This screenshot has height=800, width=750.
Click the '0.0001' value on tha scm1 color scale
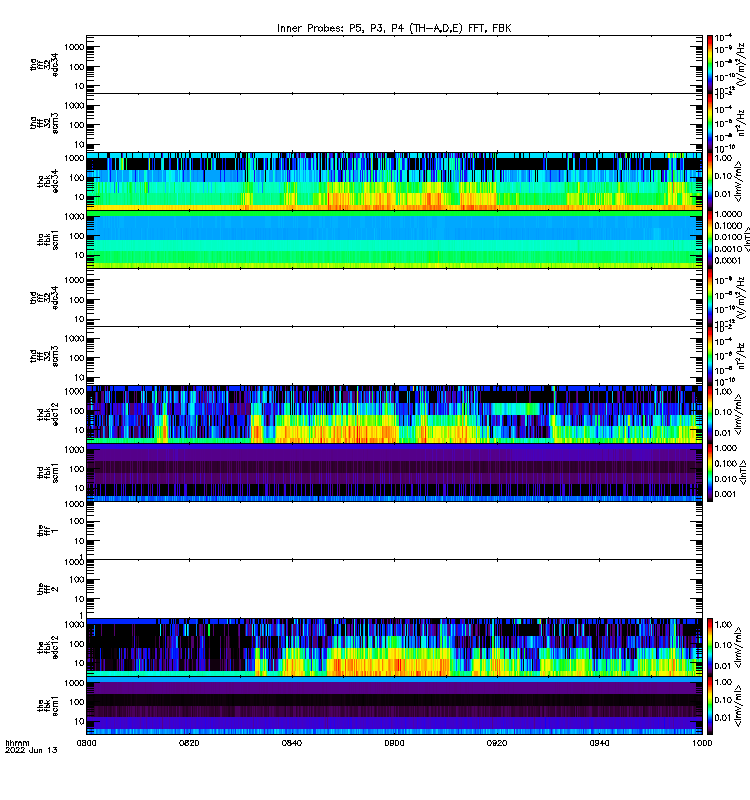click(x=728, y=261)
